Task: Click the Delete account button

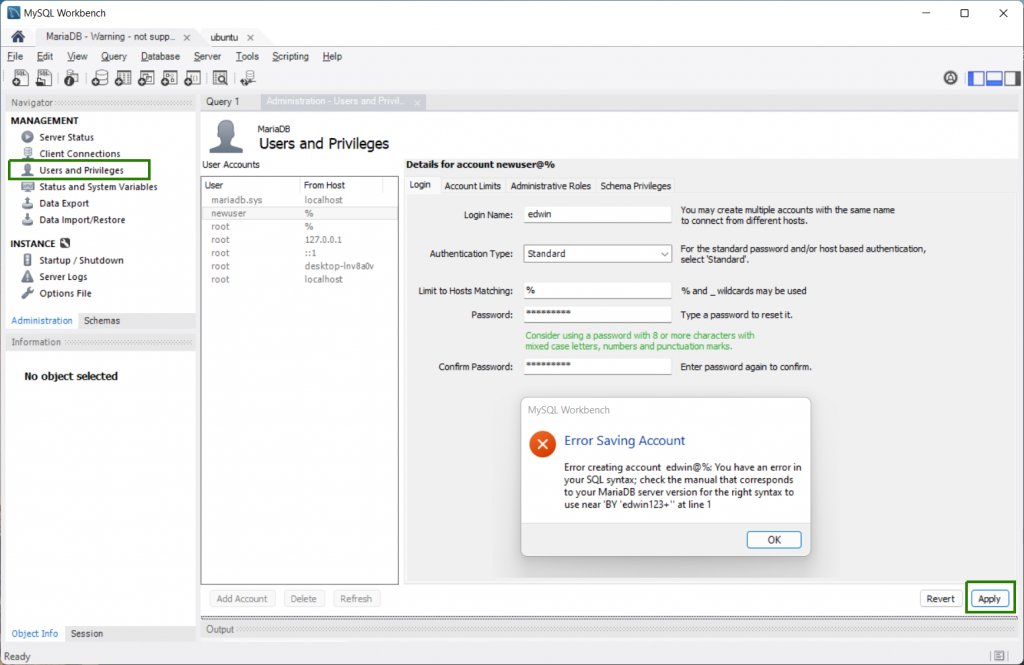Action: tap(303, 598)
